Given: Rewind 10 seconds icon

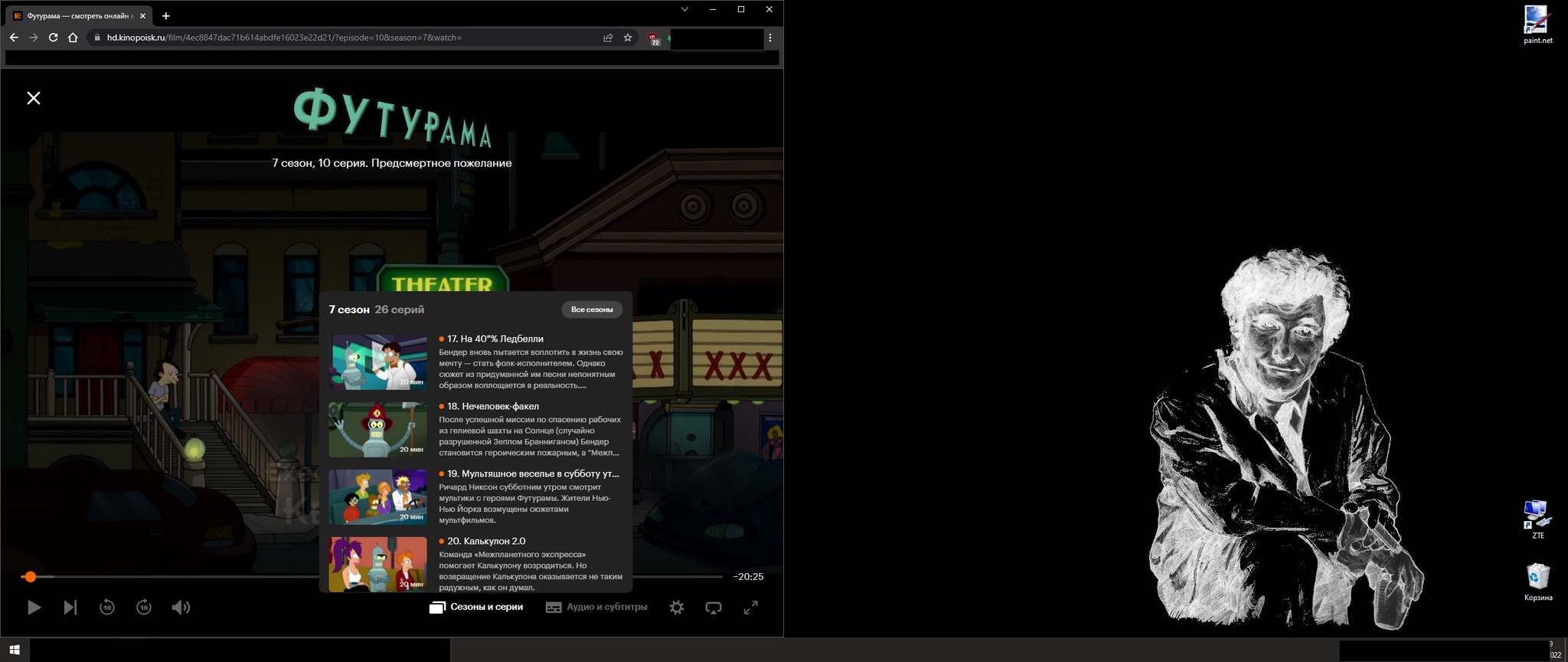Looking at the screenshot, I should pos(107,608).
